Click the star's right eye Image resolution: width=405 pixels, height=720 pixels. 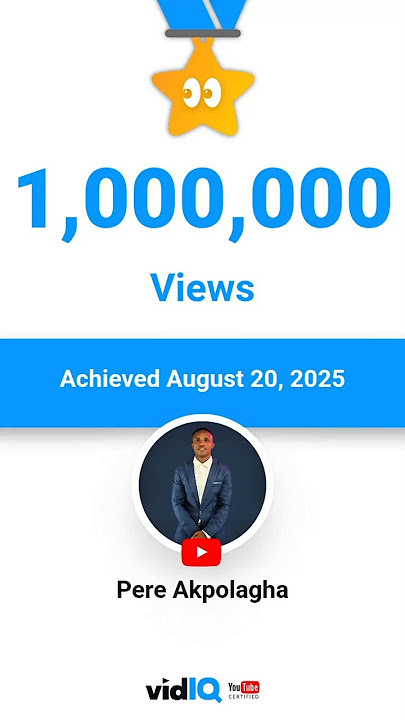pos(212,93)
